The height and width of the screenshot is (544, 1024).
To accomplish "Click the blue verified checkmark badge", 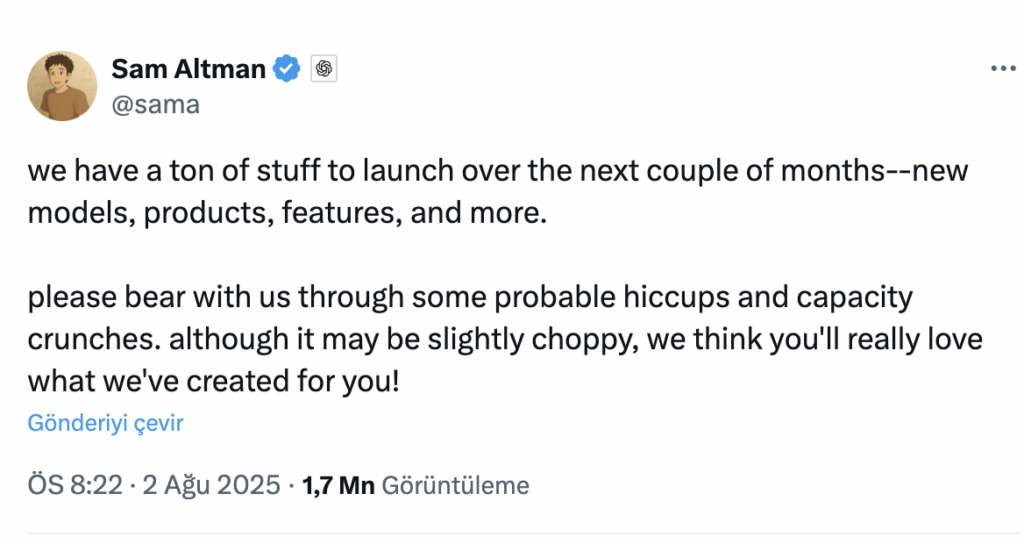I will coord(287,69).
